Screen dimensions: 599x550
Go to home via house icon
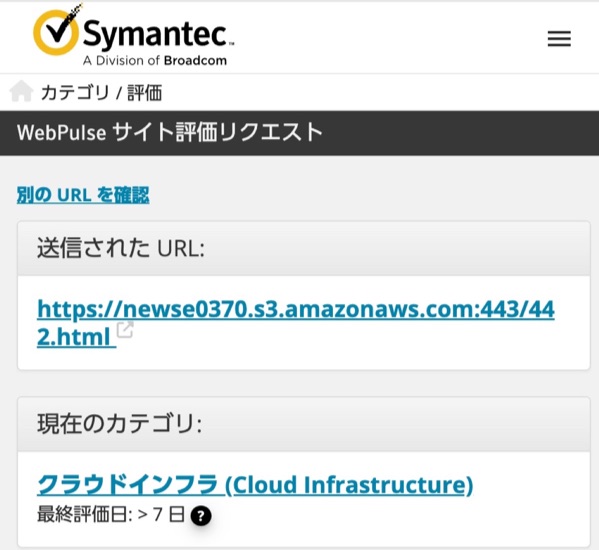(x=21, y=92)
